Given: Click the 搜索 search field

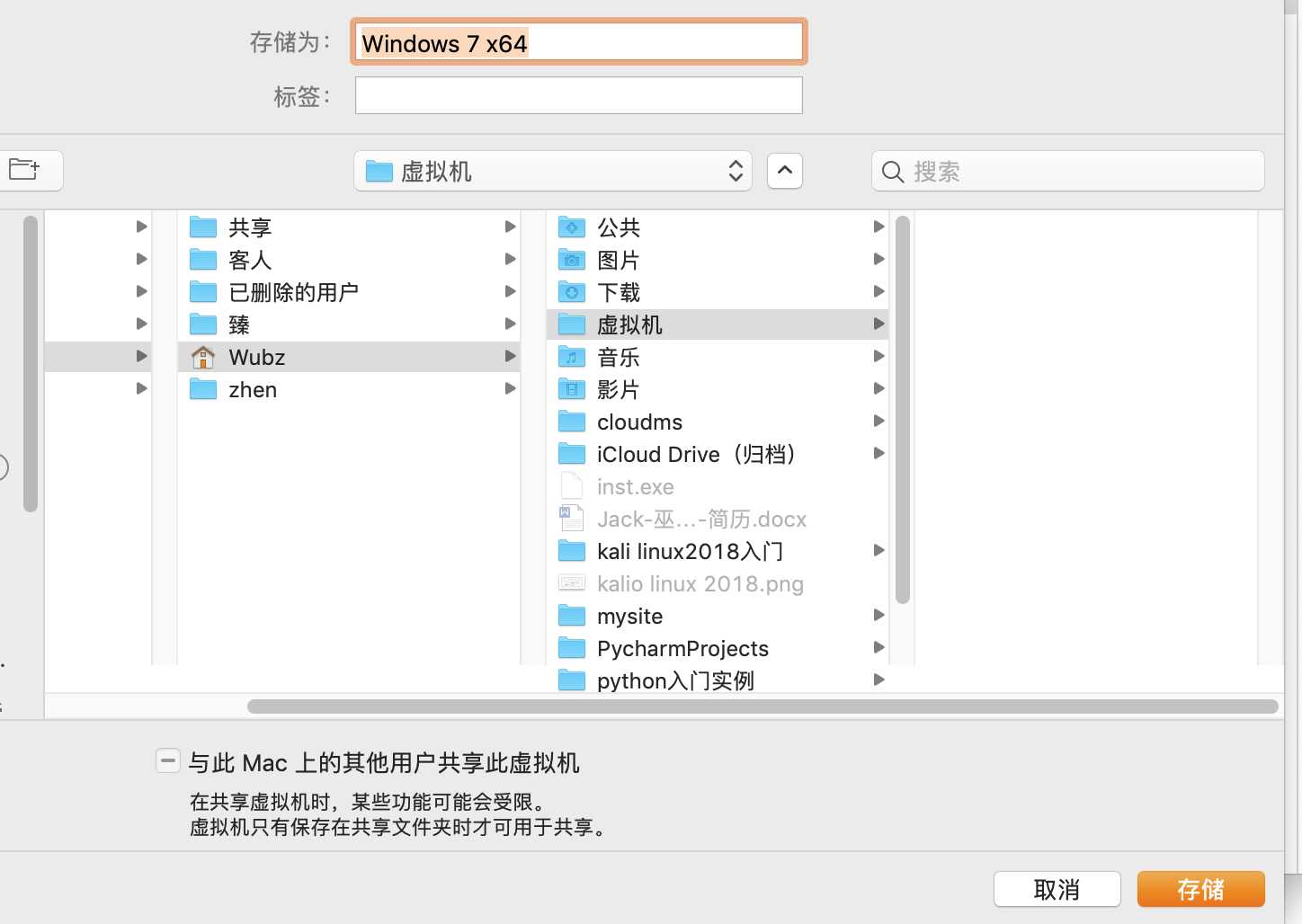Looking at the screenshot, I should tap(1068, 171).
